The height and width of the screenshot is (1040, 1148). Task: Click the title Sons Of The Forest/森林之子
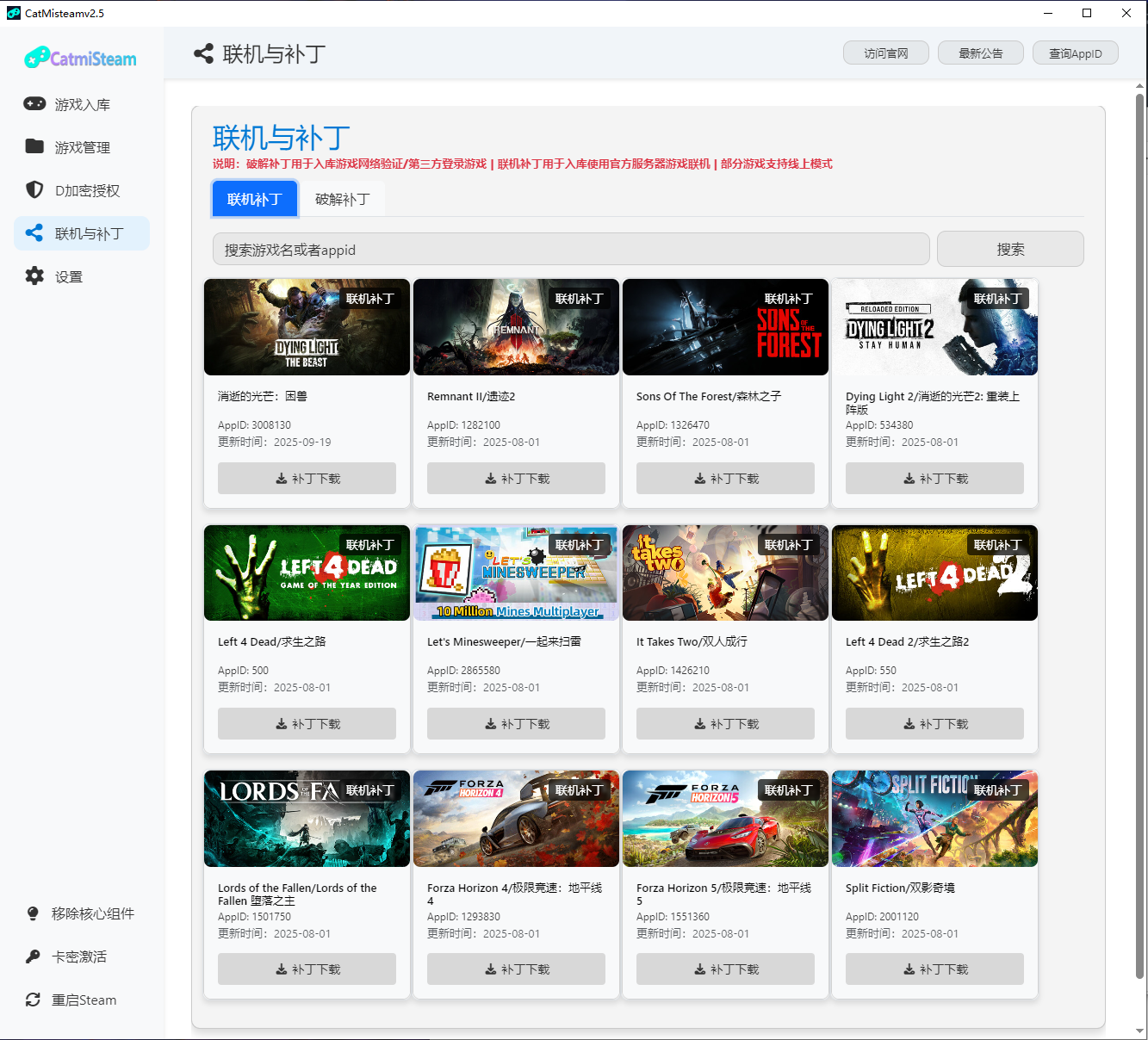coord(709,396)
